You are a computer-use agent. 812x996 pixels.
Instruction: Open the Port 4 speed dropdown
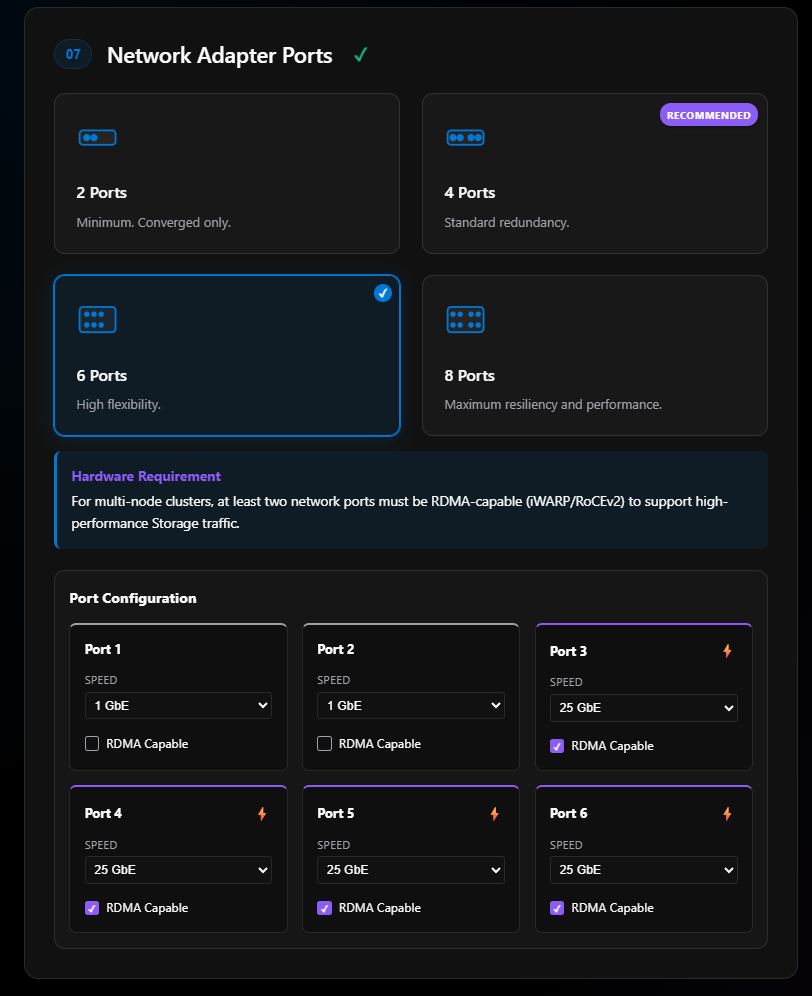coord(178,870)
